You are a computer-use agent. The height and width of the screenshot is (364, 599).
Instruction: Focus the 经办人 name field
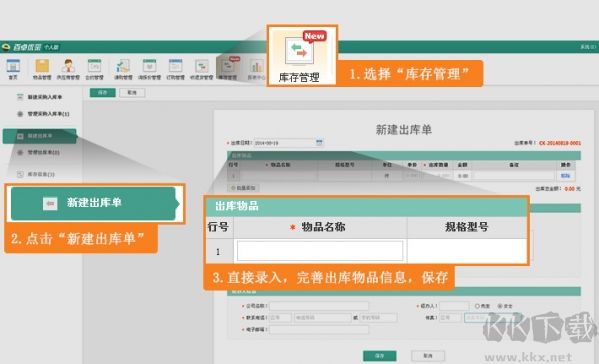point(454,306)
